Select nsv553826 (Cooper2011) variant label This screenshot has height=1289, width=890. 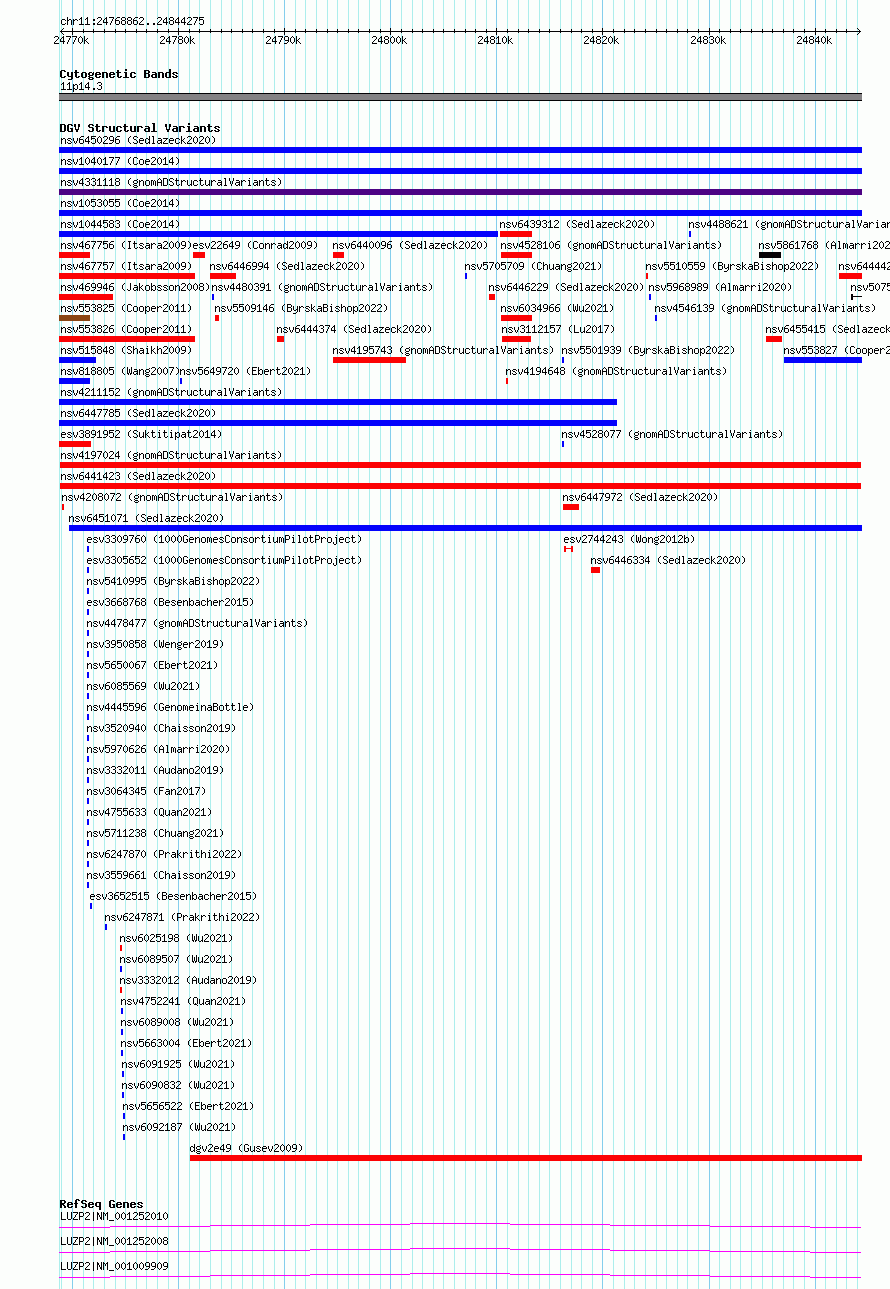126,329
